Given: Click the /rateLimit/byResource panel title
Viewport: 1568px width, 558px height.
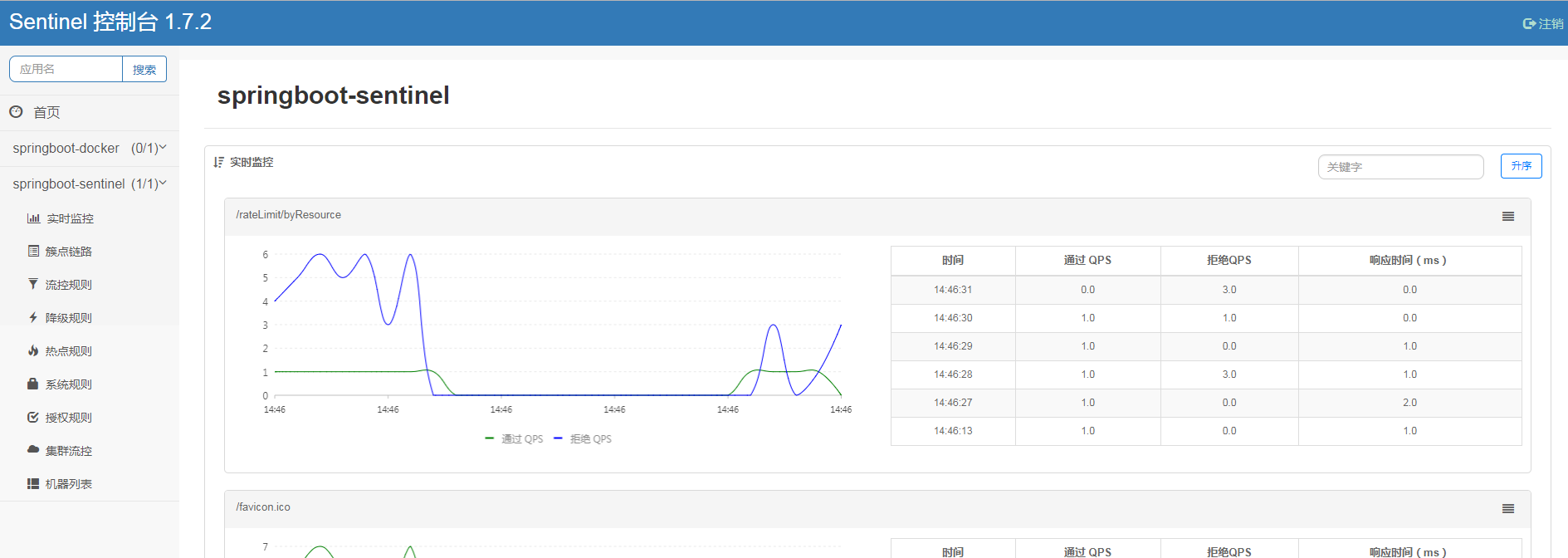Looking at the screenshot, I should pyautogui.click(x=288, y=214).
